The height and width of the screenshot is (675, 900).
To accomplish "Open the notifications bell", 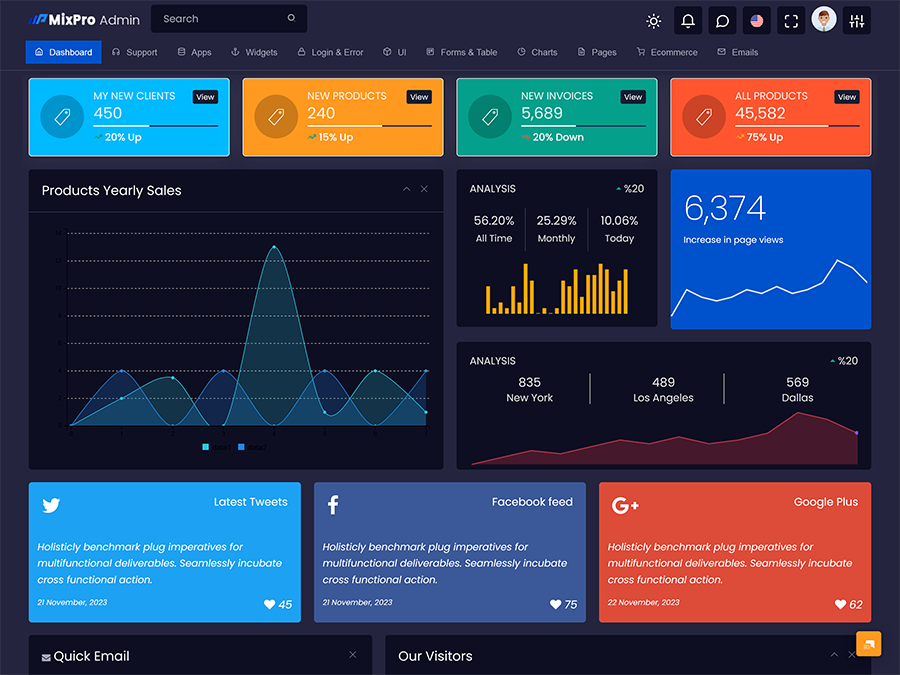I will [688, 21].
